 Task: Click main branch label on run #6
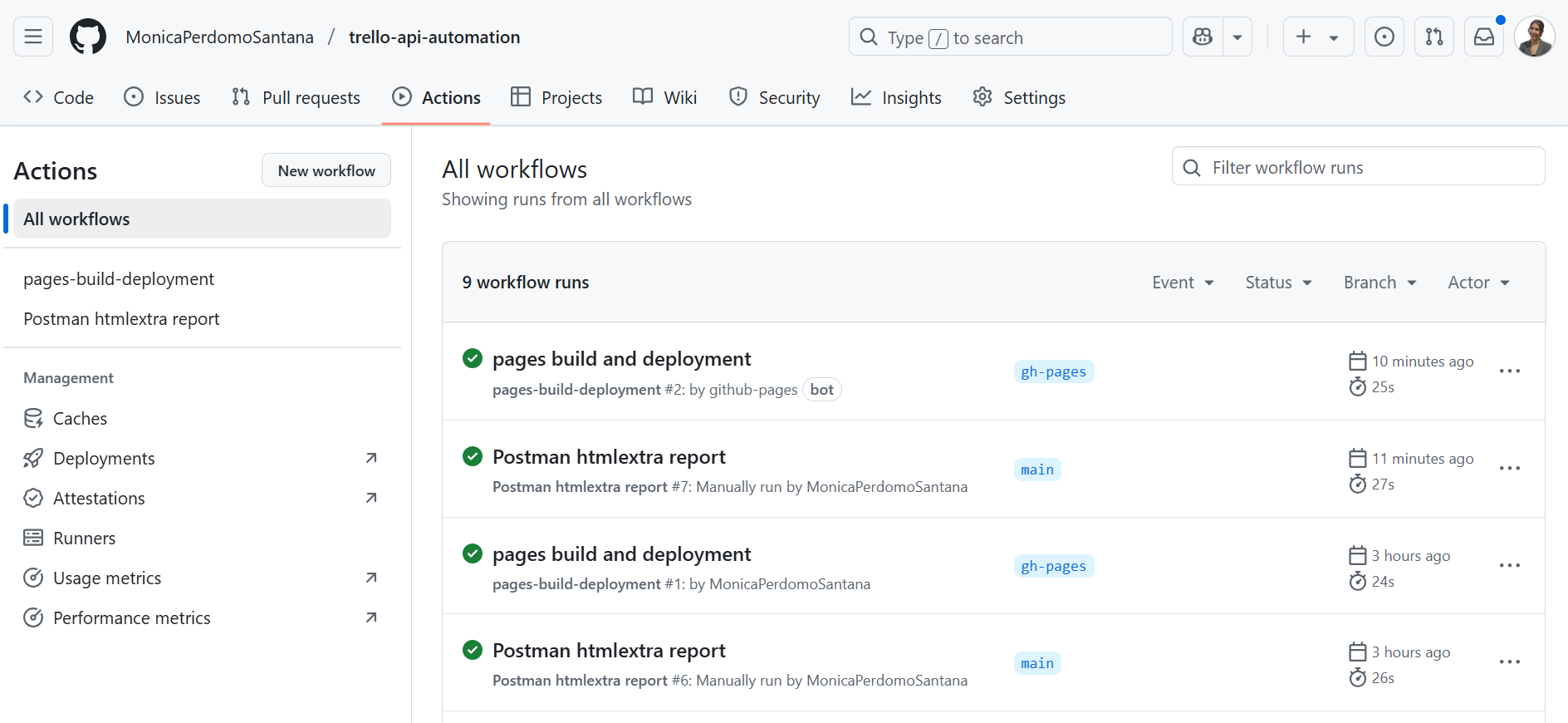(1037, 663)
